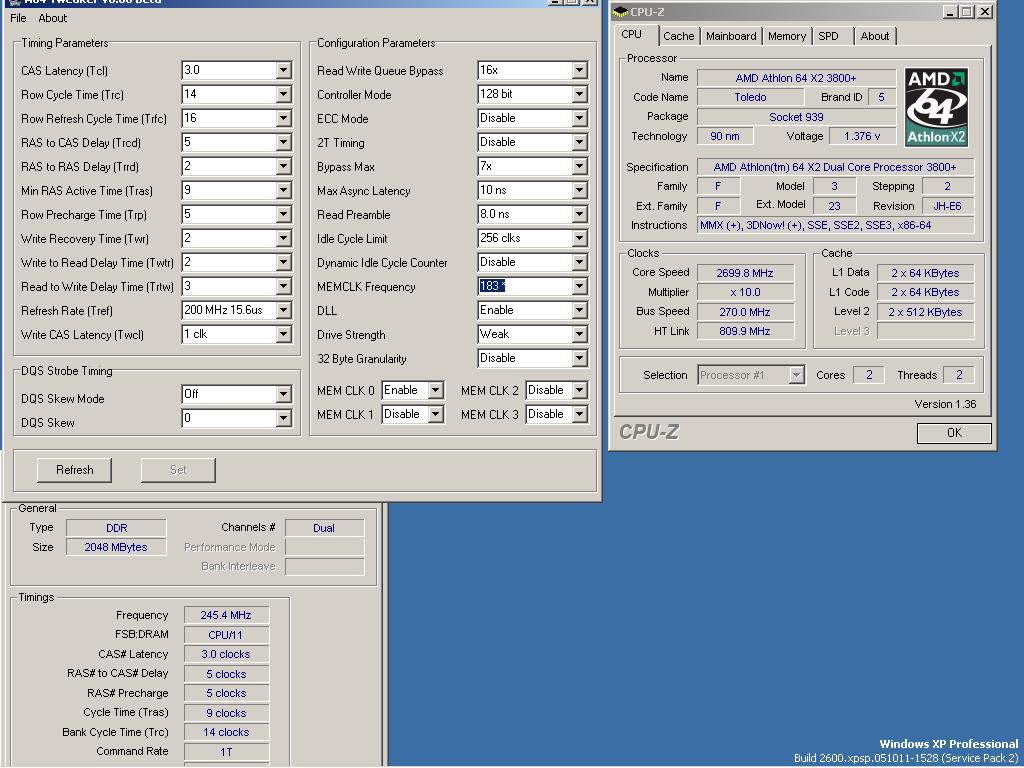Open RAS to RAS Delay (Trrd) dropdown
Viewport: 1024px width, 768px height.
[x=283, y=167]
